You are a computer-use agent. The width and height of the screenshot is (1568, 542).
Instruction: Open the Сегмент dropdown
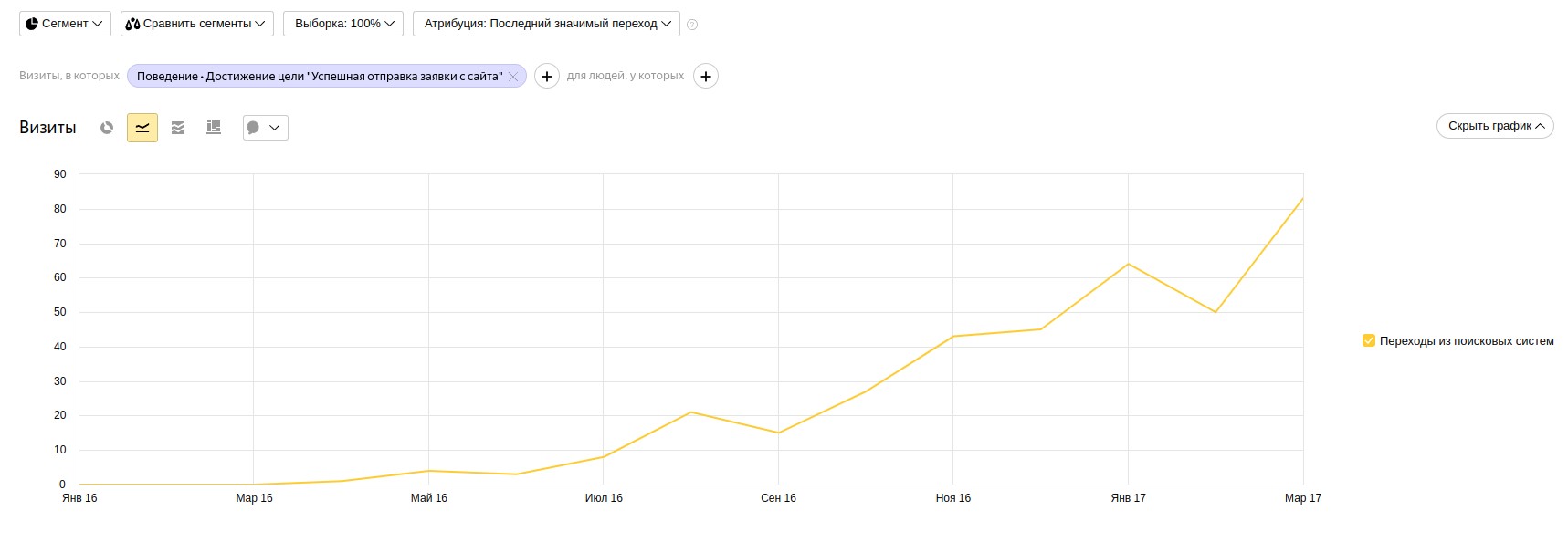[x=65, y=24]
